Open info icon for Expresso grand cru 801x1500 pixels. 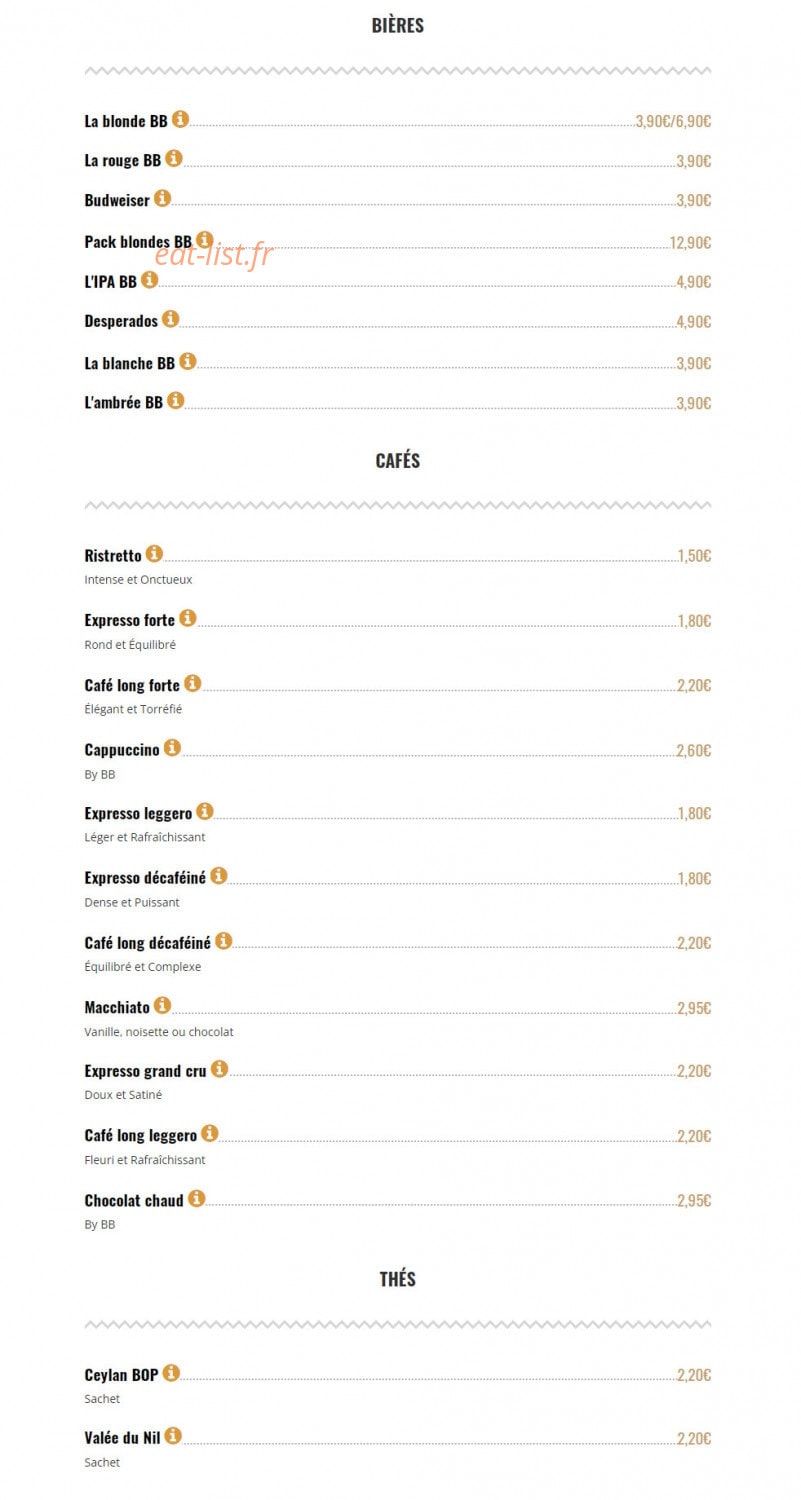coord(219,1069)
